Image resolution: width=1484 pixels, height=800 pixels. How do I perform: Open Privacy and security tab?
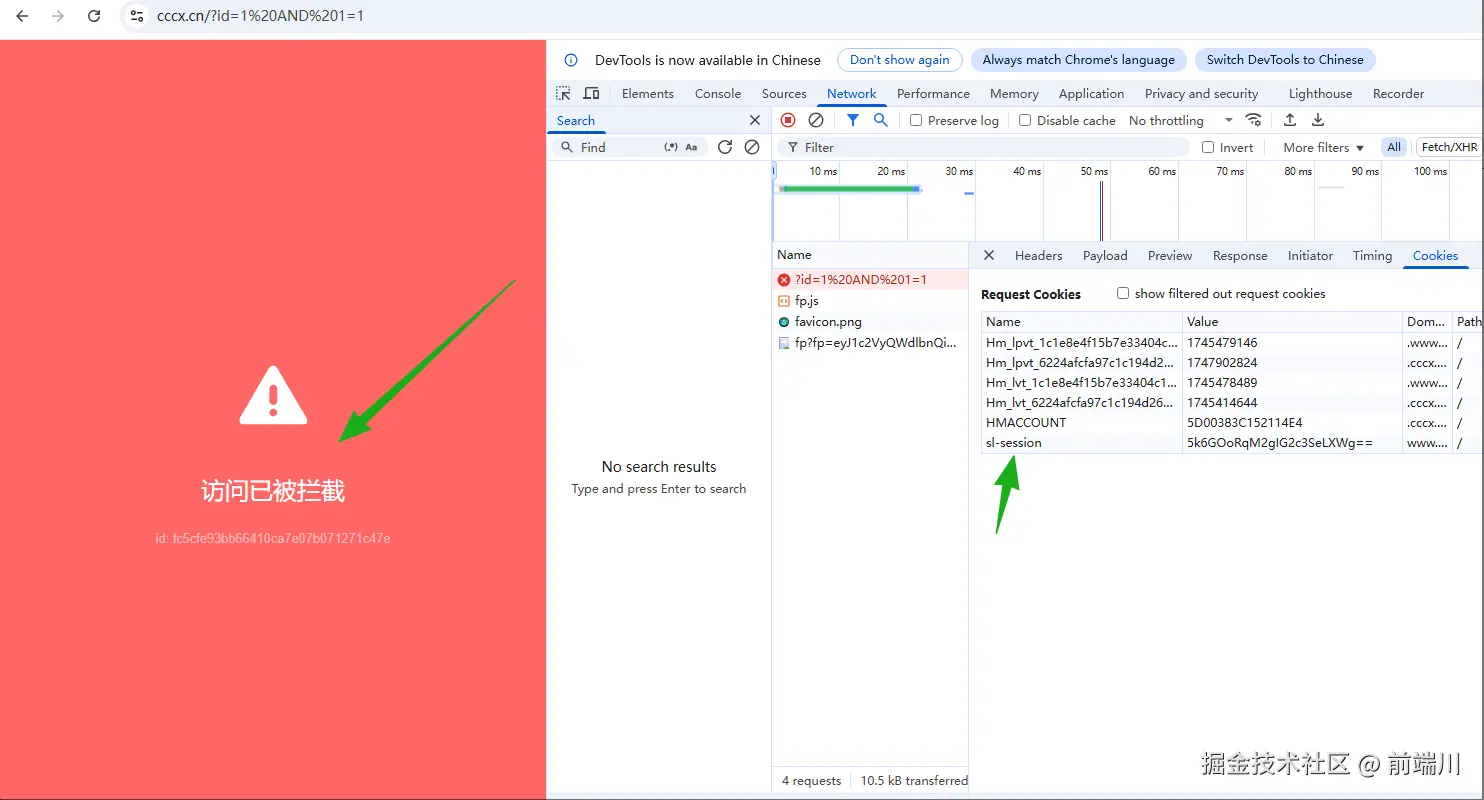coord(1201,93)
